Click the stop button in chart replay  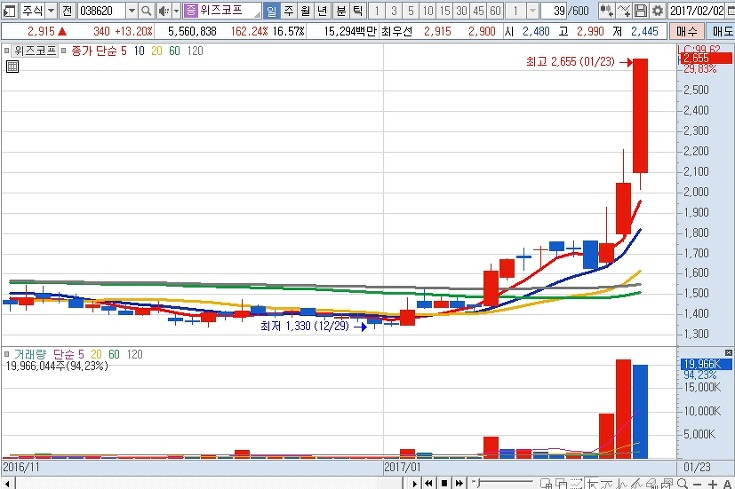(444, 483)
